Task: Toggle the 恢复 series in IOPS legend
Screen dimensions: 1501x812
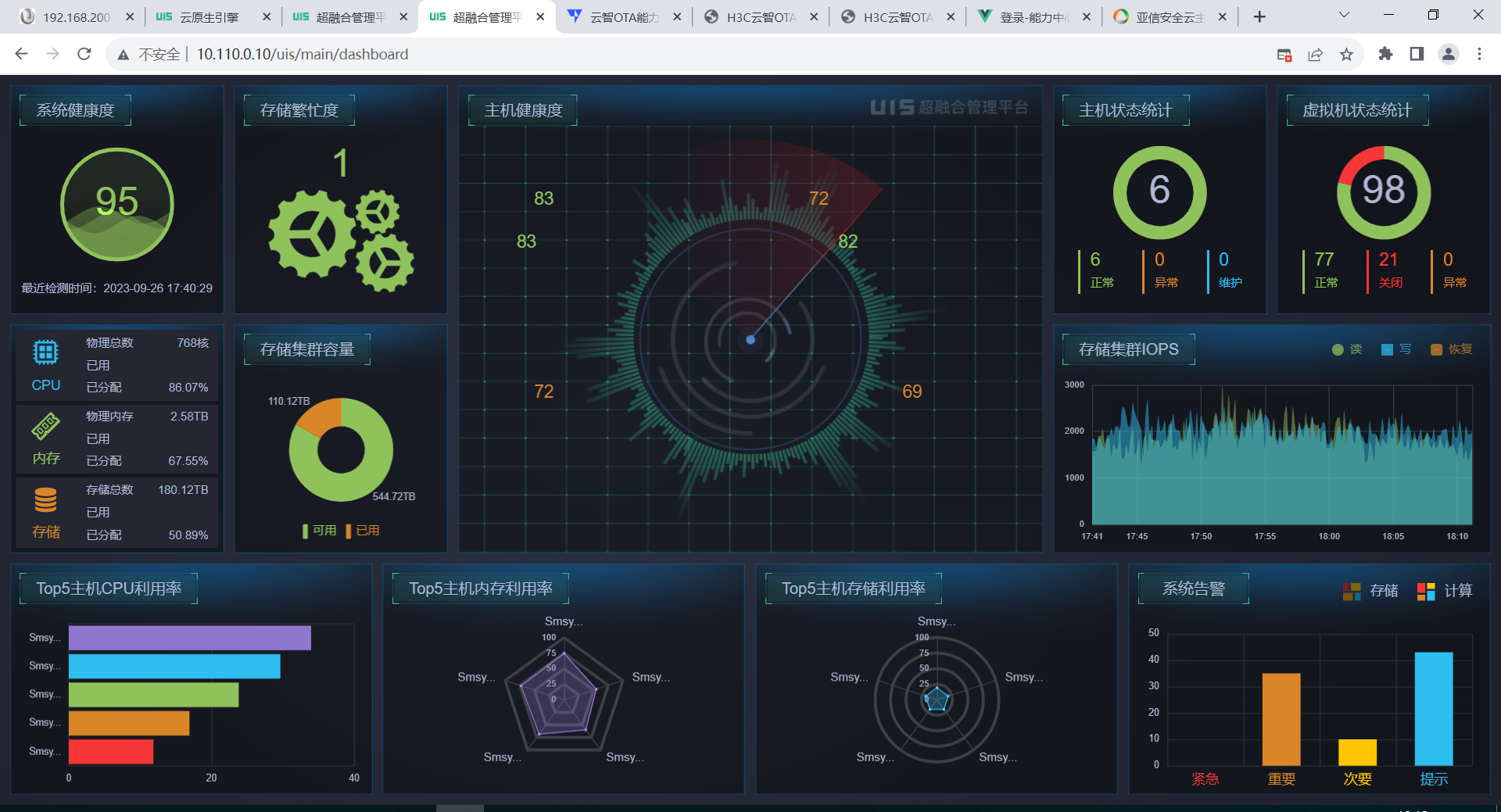Action: click(1451, 349)
